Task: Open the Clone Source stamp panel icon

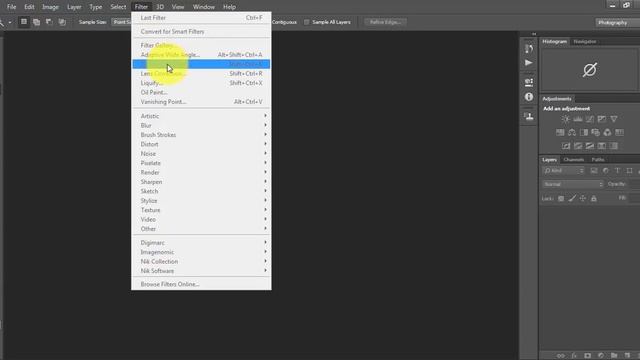Action: [x=529, y=116]
